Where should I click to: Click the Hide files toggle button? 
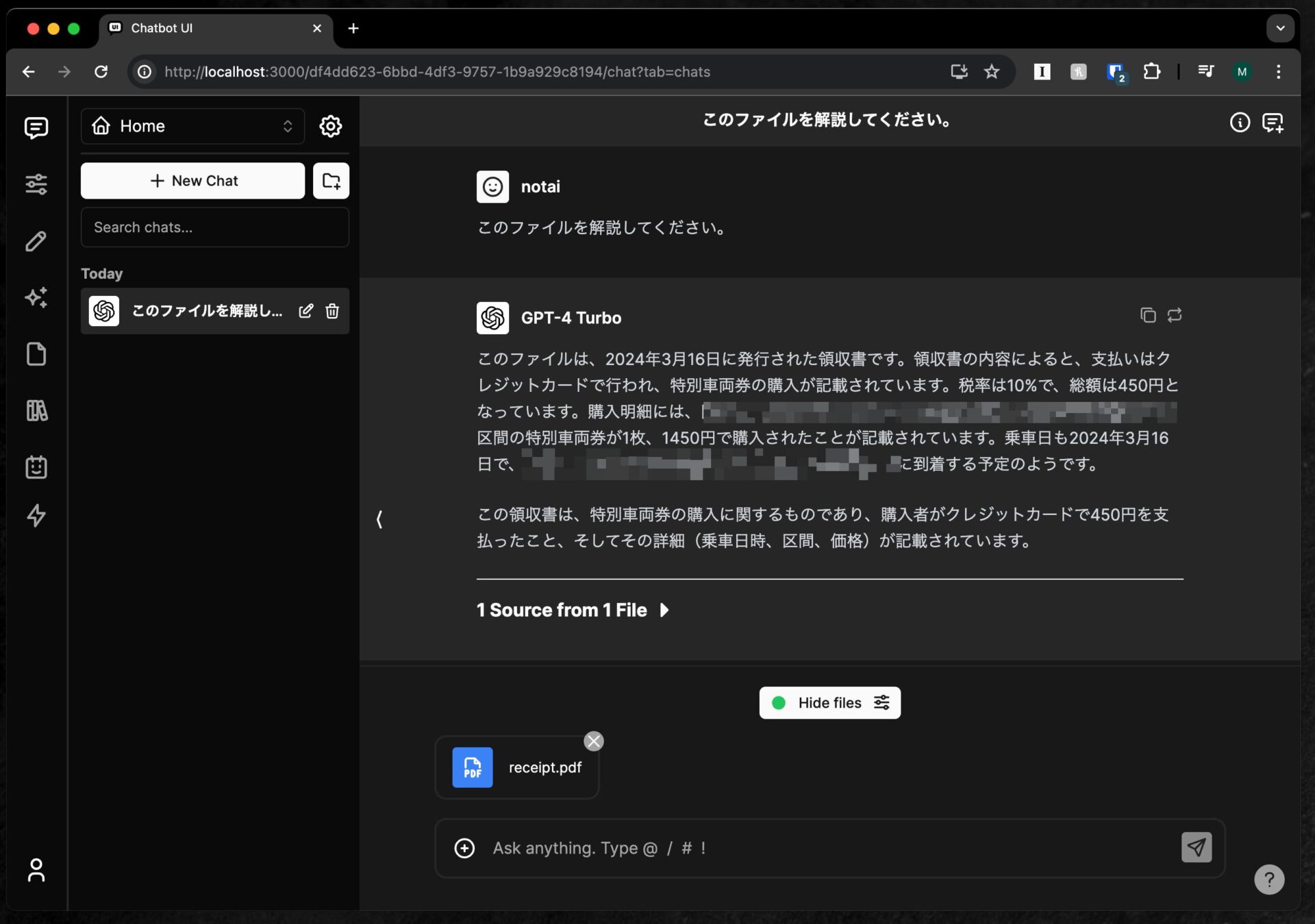829,703
